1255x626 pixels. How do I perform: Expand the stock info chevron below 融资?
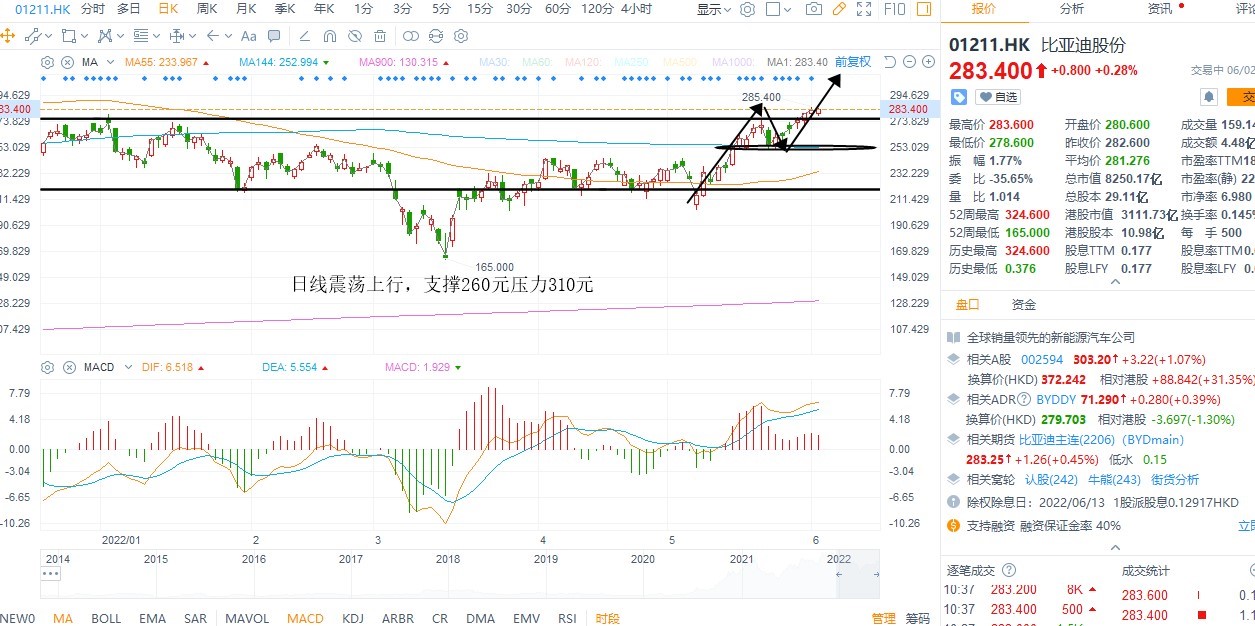coord(1115,547)
